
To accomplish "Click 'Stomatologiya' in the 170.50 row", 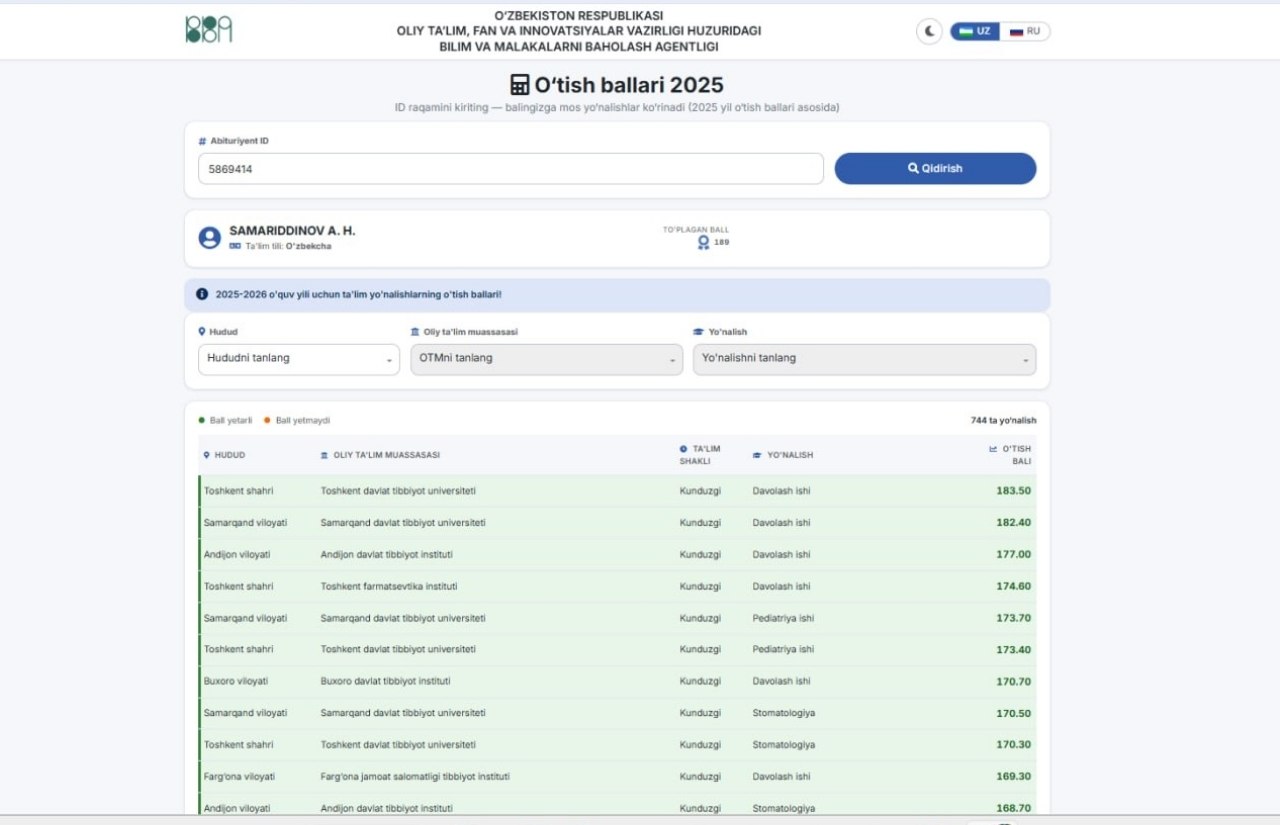I will coord(783,713).
